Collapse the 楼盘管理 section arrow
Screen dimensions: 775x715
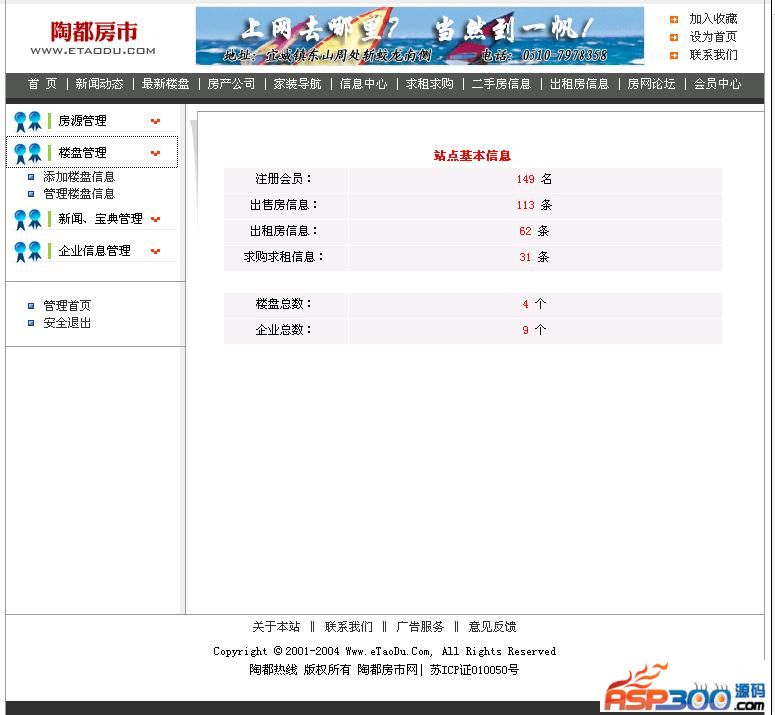[x=155, y=153]
